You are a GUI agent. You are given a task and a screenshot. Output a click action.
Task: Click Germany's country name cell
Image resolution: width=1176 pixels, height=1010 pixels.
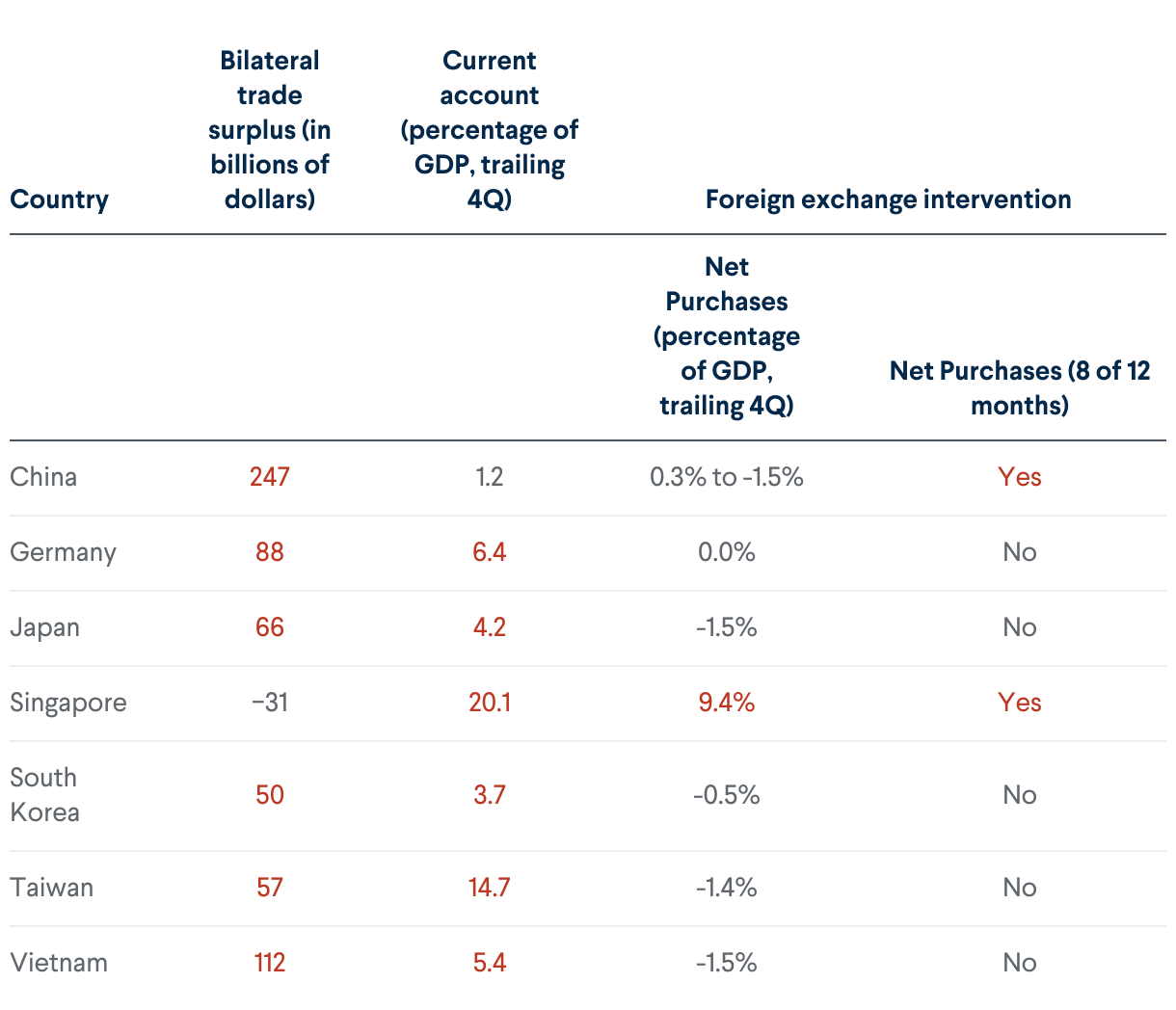(63, 552)
